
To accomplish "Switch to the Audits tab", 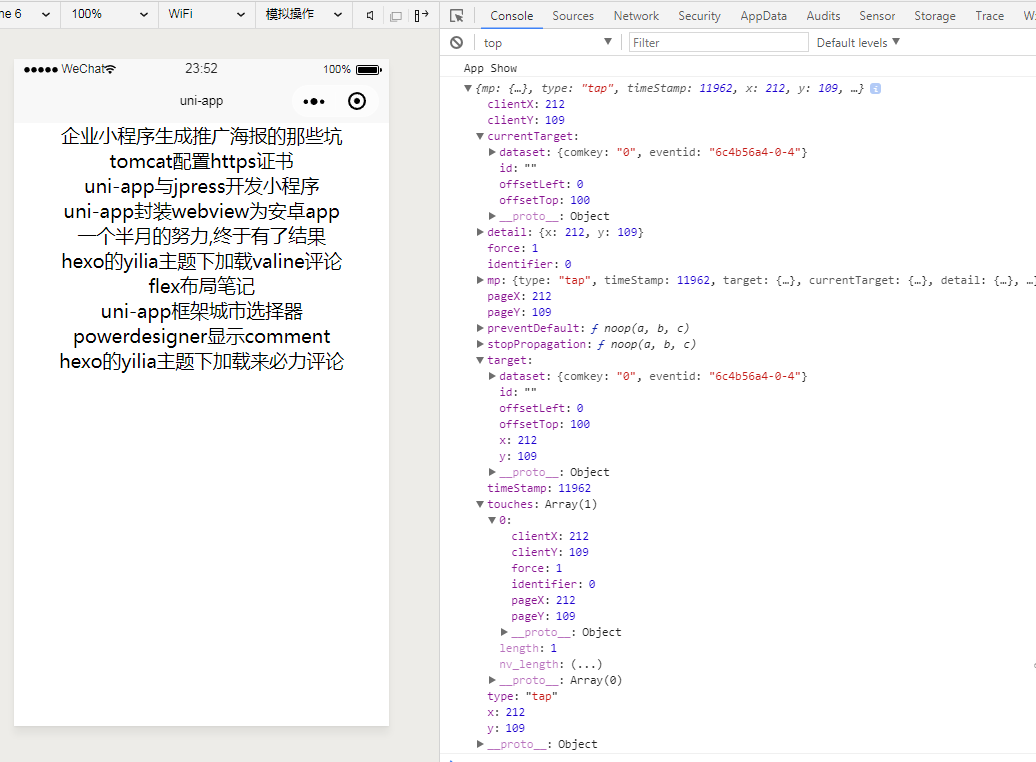I will coord(823,15).
